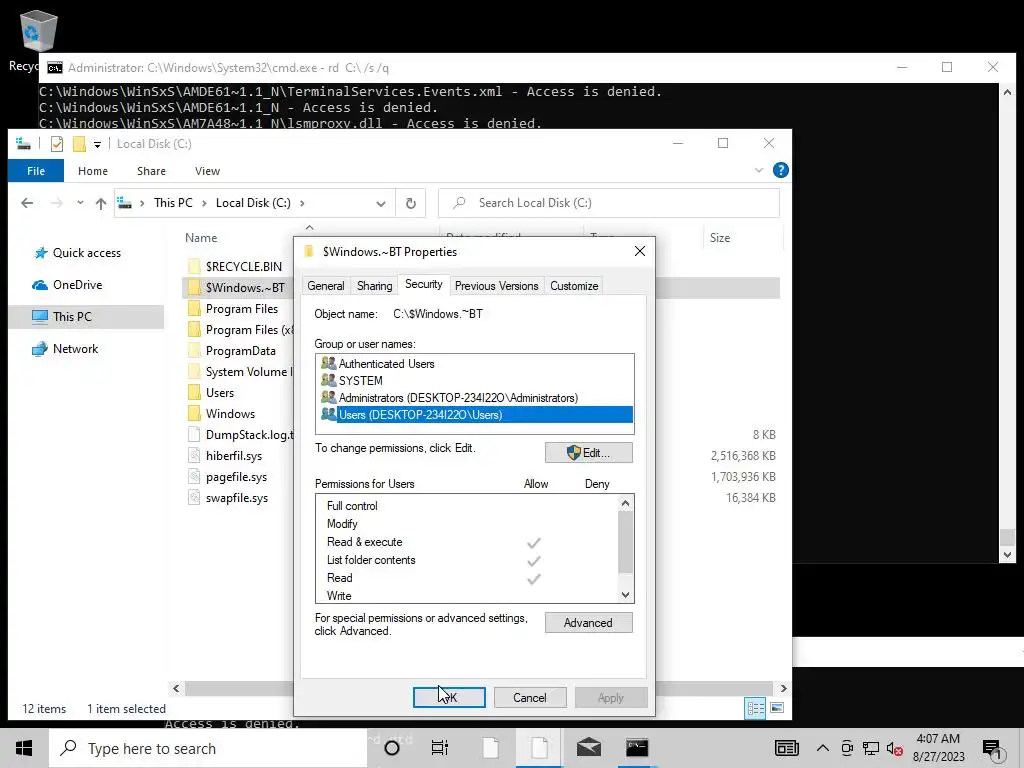The height and width of the screenshot is (768, 1024).
Task: Click the Search Local Disk (C:) field
Action: click(609, 203)
